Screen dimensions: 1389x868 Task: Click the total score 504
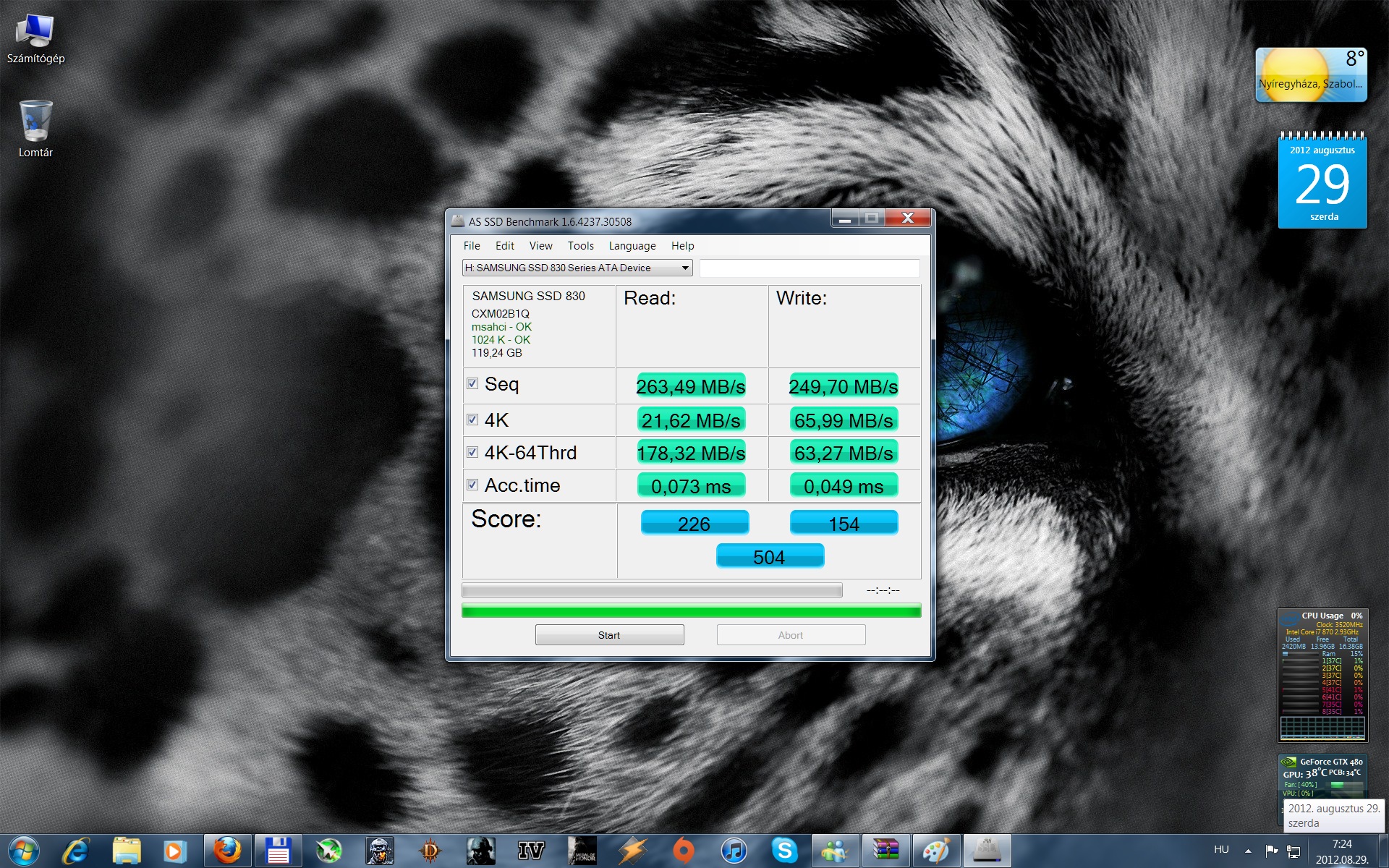pyautogui.click(x=770, y=557)
